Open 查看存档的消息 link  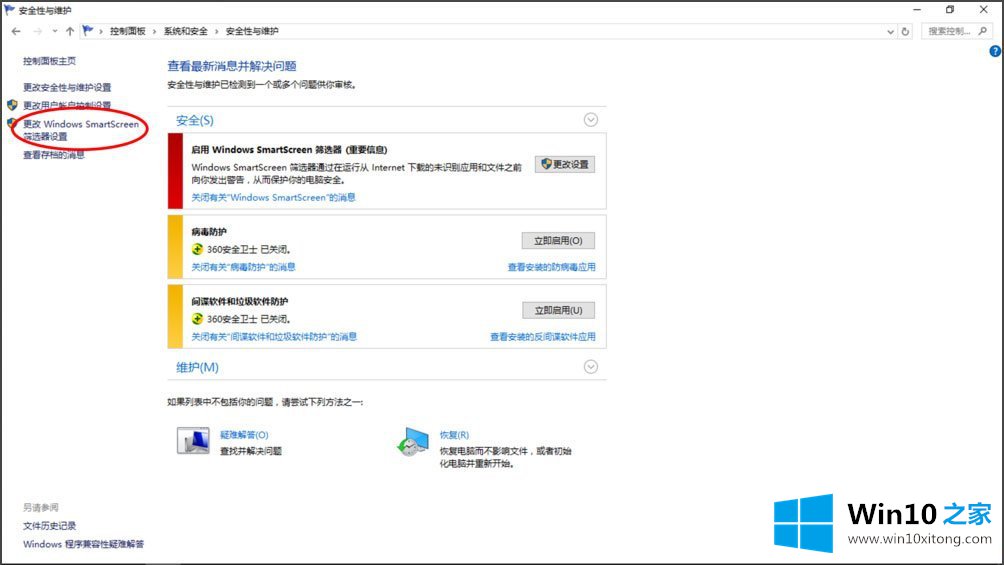click(x=54, y=154)
